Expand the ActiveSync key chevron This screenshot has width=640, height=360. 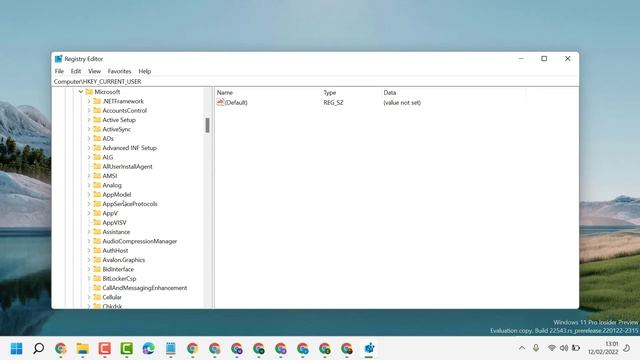tap(89, 129)
